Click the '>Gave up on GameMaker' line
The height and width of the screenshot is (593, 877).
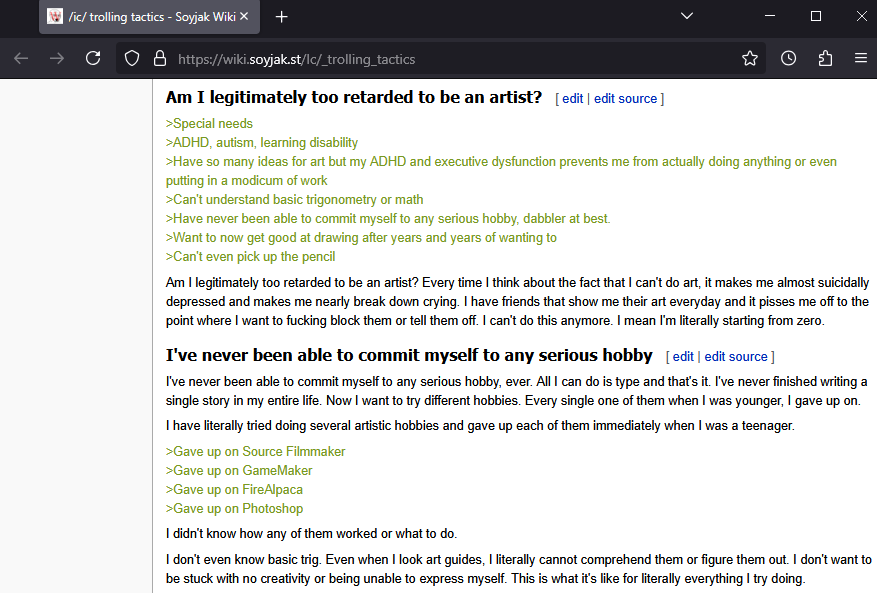pos(239,470)
